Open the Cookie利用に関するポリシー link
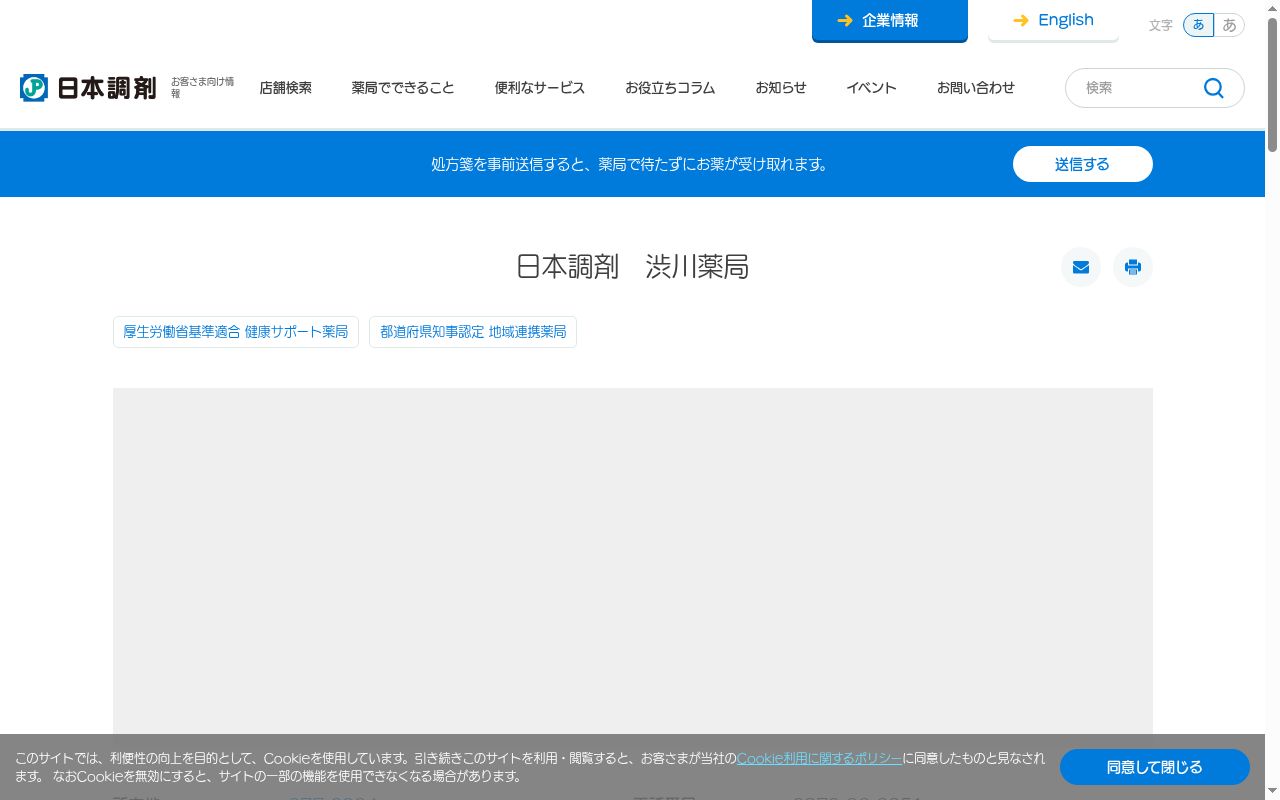This screenshot has height=800, width=1280. [819, 758]
